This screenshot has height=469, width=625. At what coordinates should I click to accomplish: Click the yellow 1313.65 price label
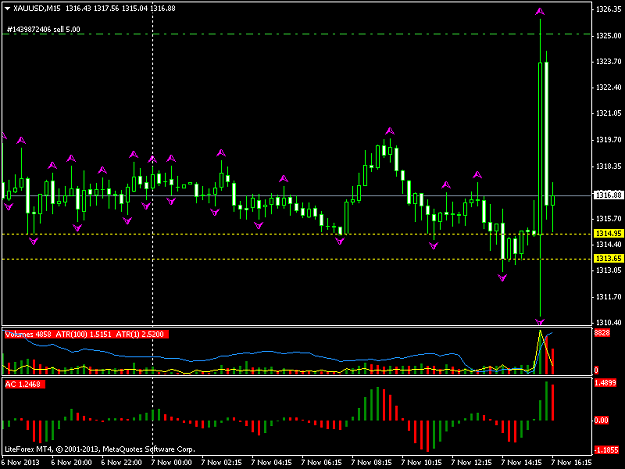(x=608, y=259)
